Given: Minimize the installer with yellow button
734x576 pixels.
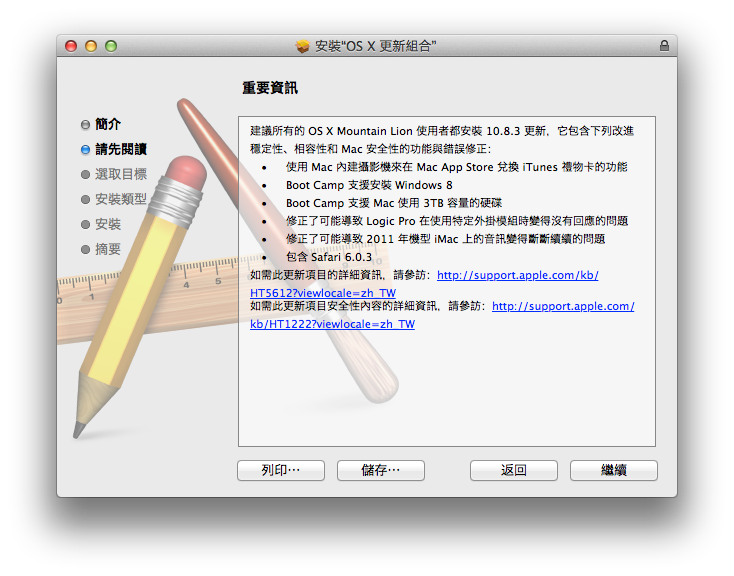Looking at the screenshot, I should 91,46.
